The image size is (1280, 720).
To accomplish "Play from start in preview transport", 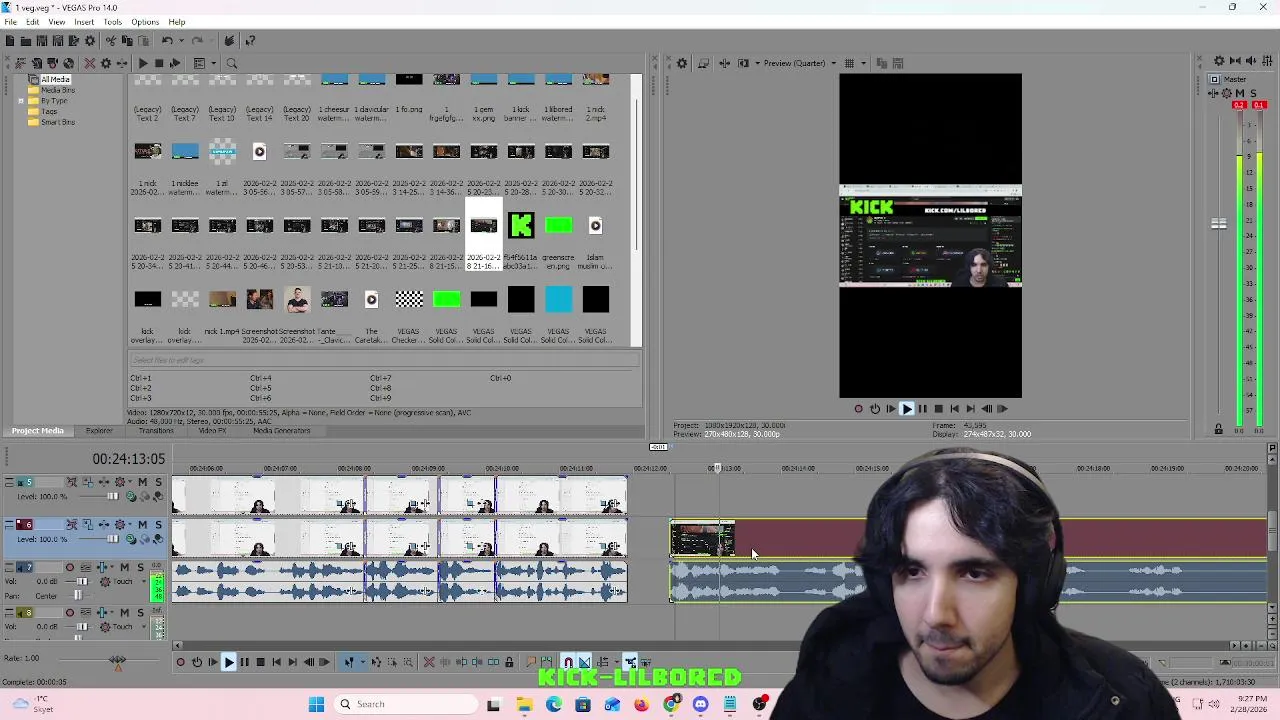I will pos(891,408).
